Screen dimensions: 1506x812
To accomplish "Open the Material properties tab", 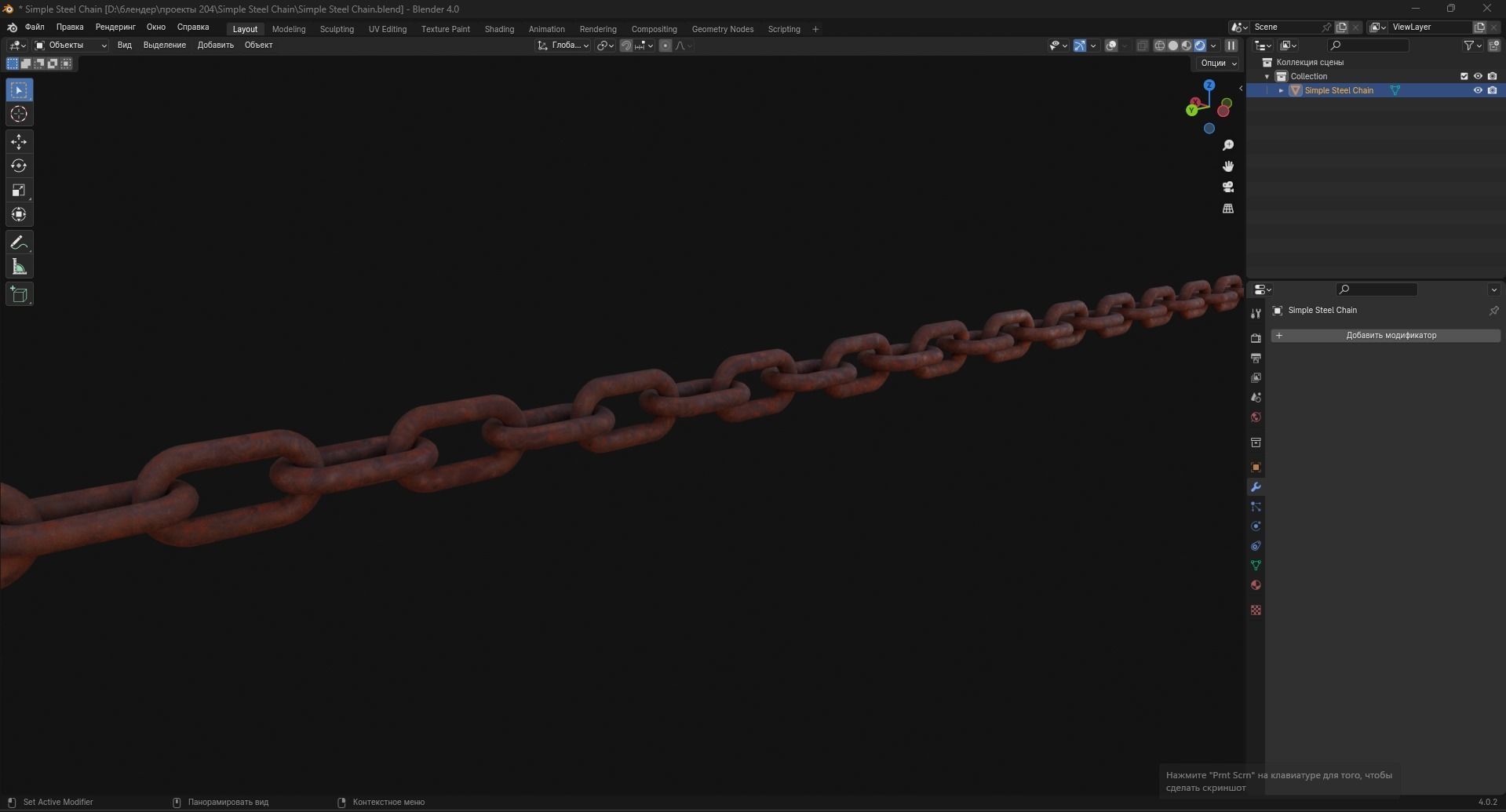I will (x=1256, y=585).
